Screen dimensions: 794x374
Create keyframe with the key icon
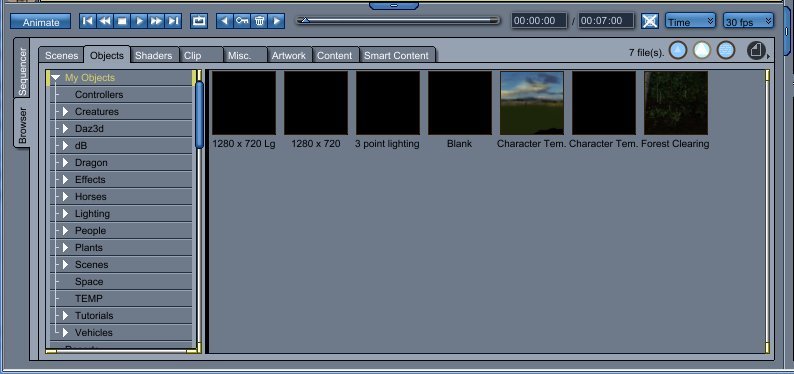coord(242,21)
